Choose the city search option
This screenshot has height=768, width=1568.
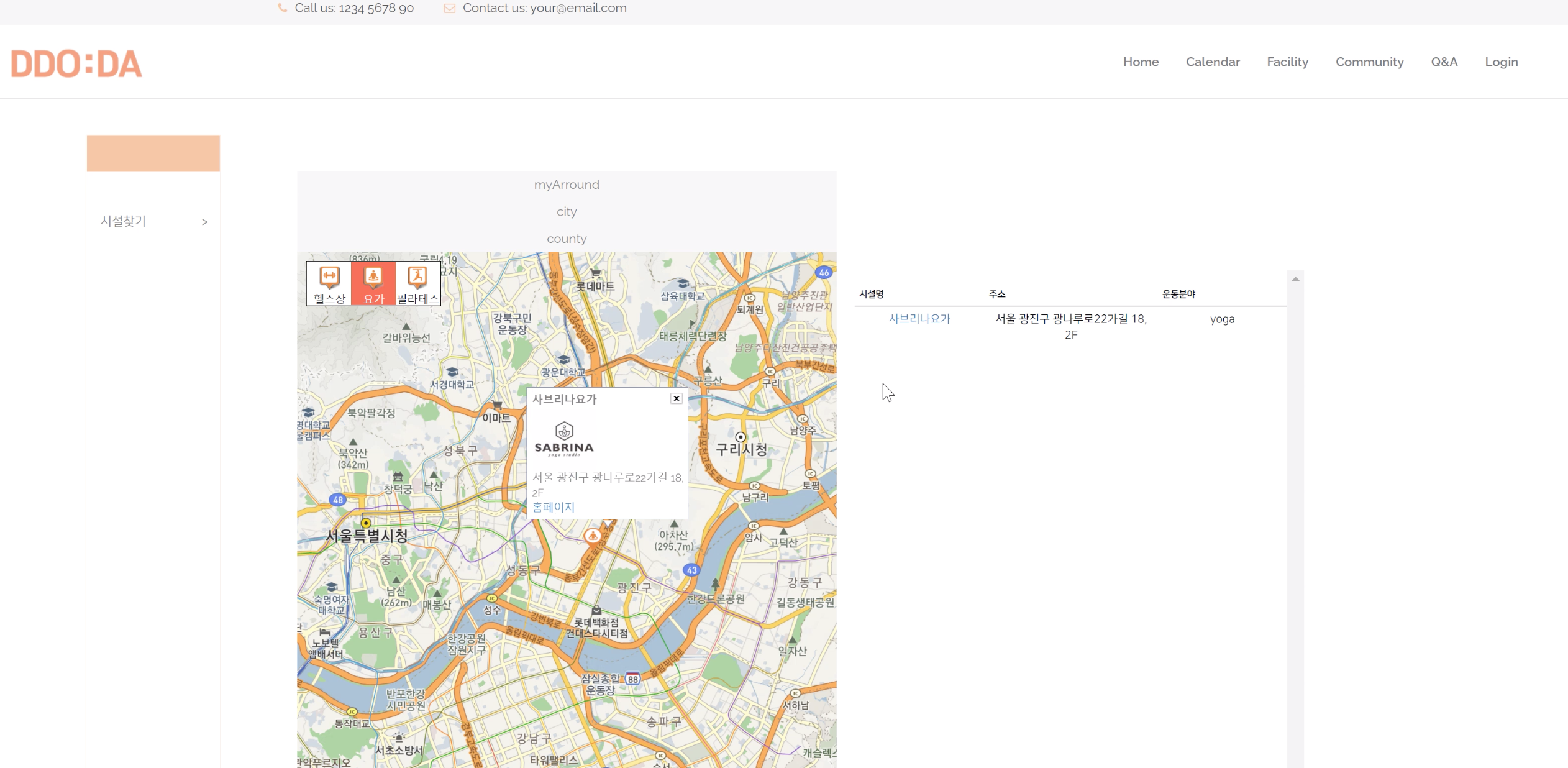pyautogui.click(x=567, y=211)
